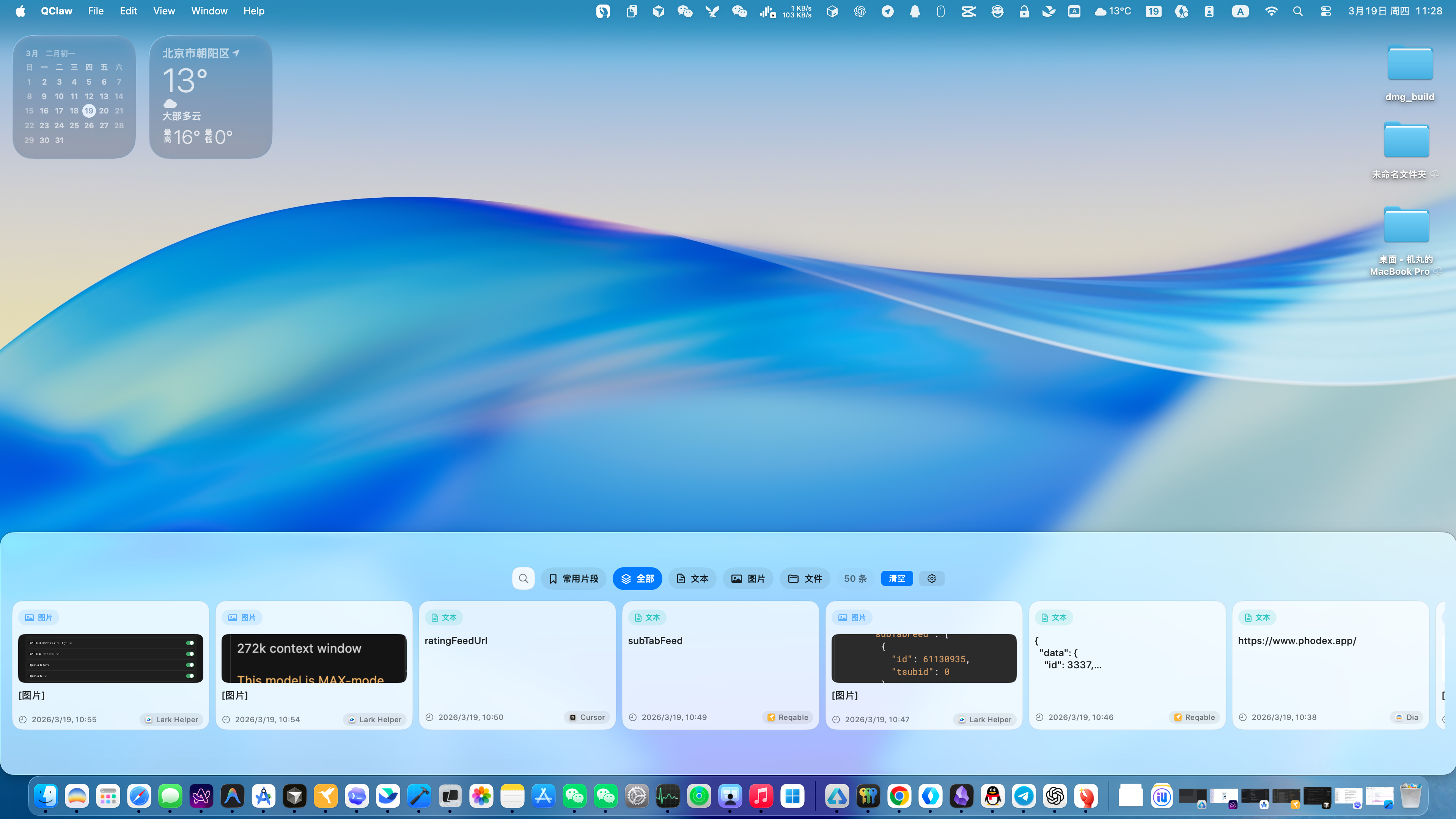
Task: Choose the https://www.phodex.app/ clip
Action: (1330, 665)
